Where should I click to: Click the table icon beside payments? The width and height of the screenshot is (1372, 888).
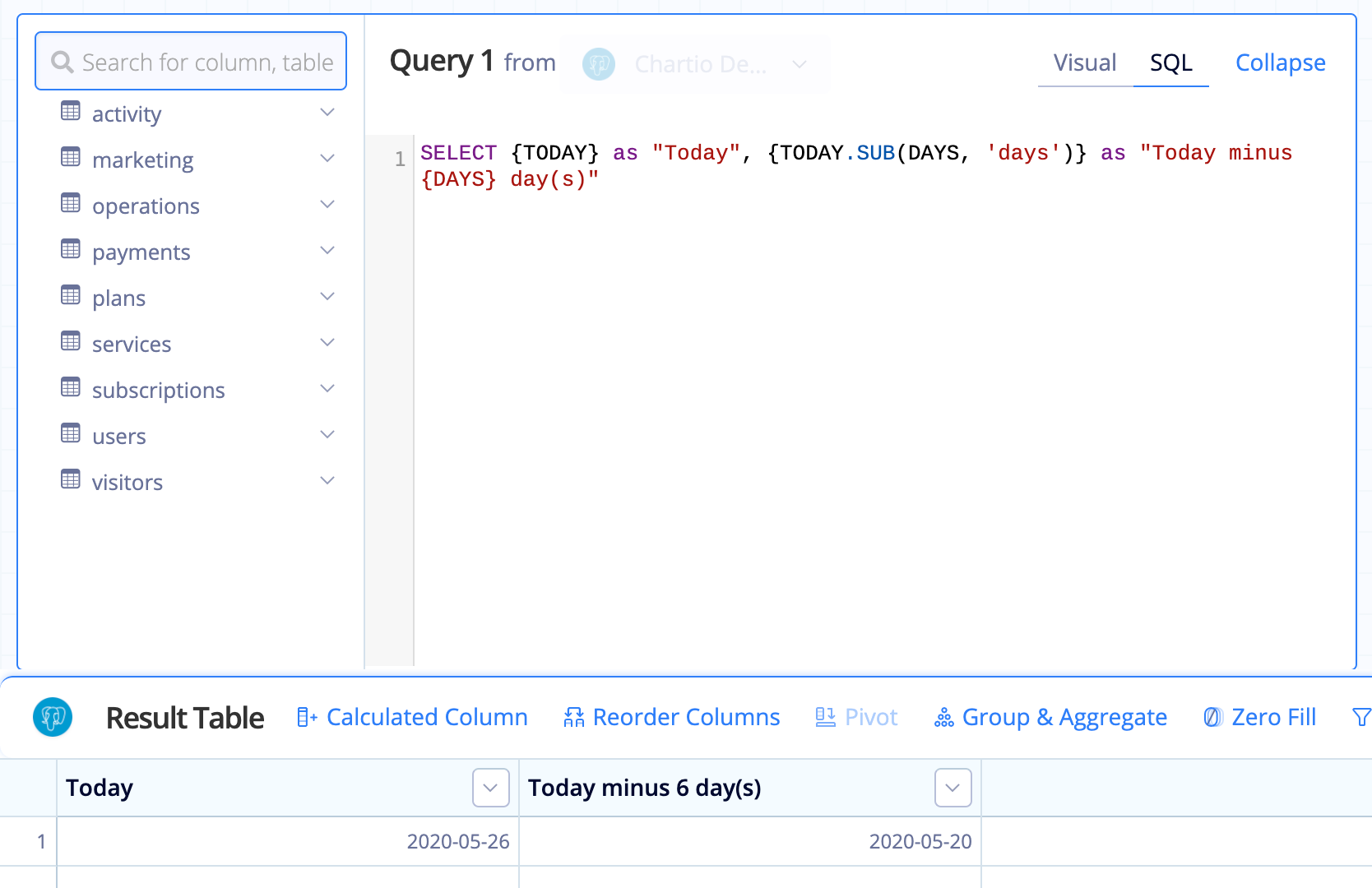click(70, 251)
